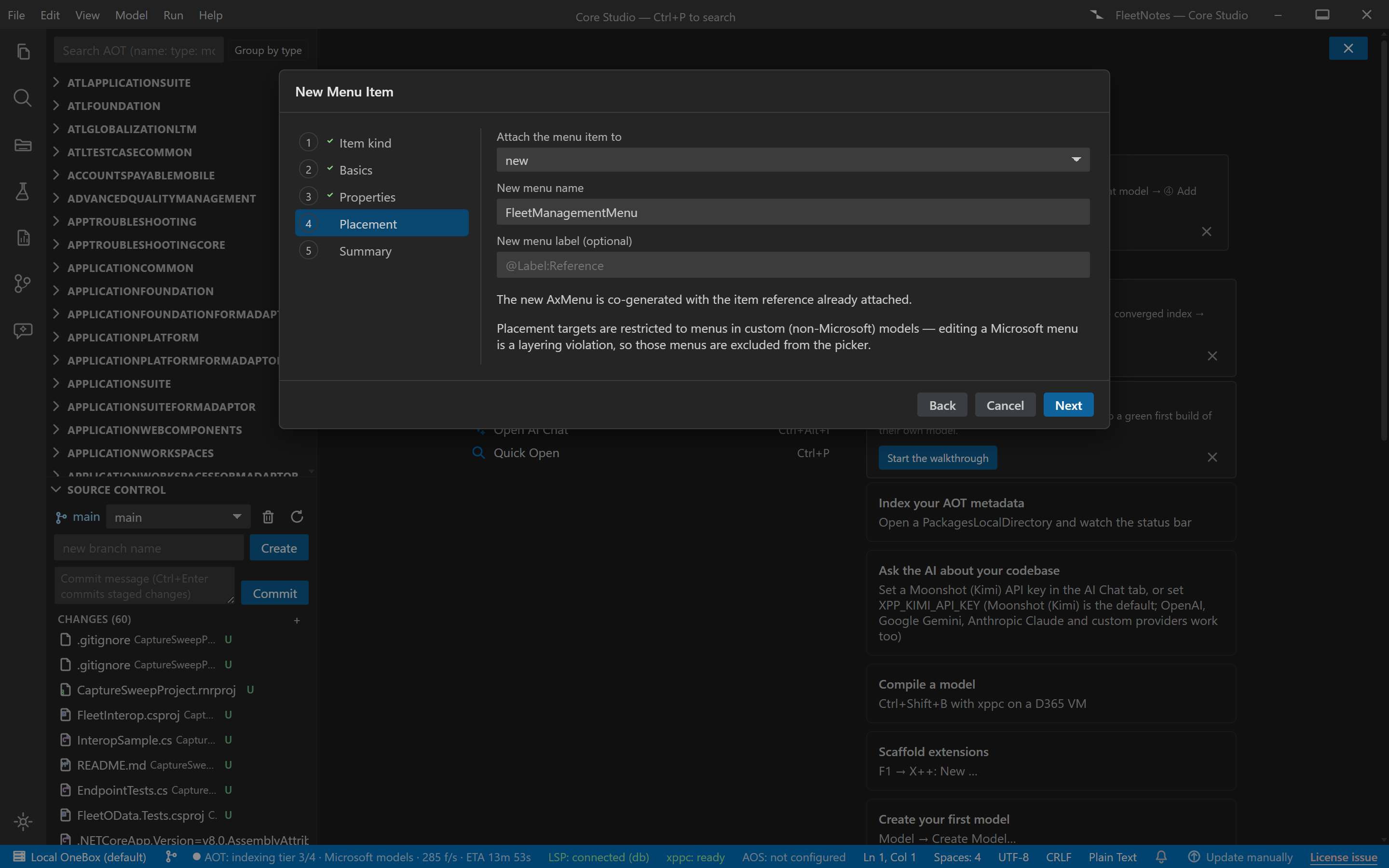Open the test flask icon in activity bar
The image size is (1389, 868).
23,191
